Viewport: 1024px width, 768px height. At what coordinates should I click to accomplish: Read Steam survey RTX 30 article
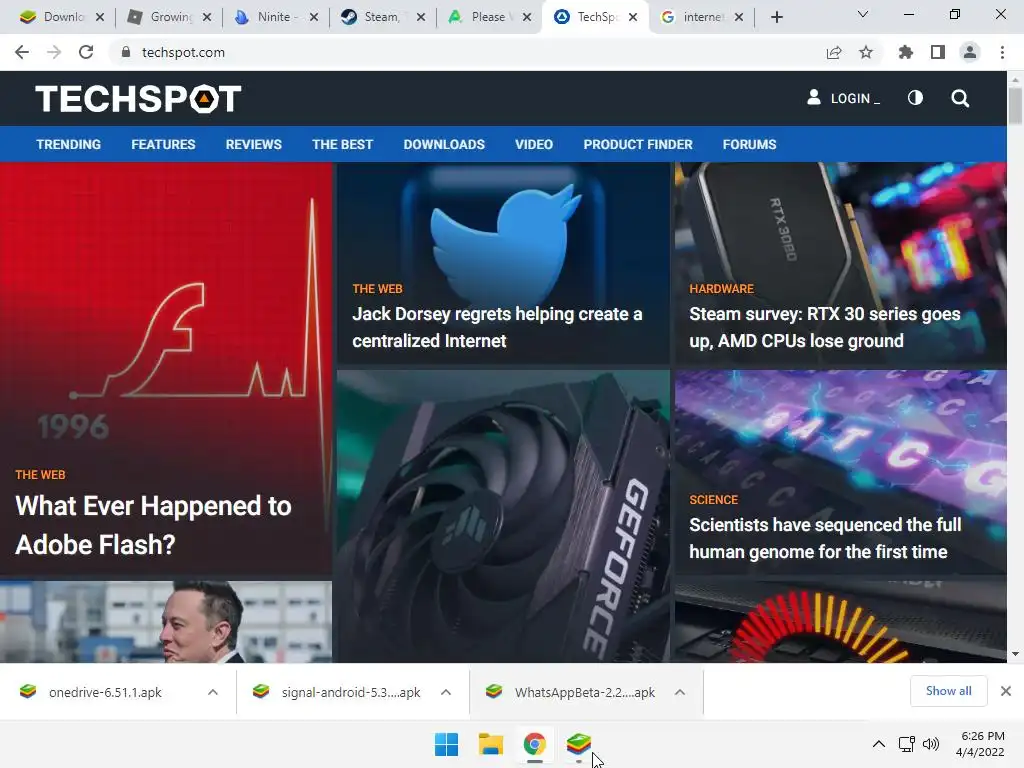coord(825,327)
